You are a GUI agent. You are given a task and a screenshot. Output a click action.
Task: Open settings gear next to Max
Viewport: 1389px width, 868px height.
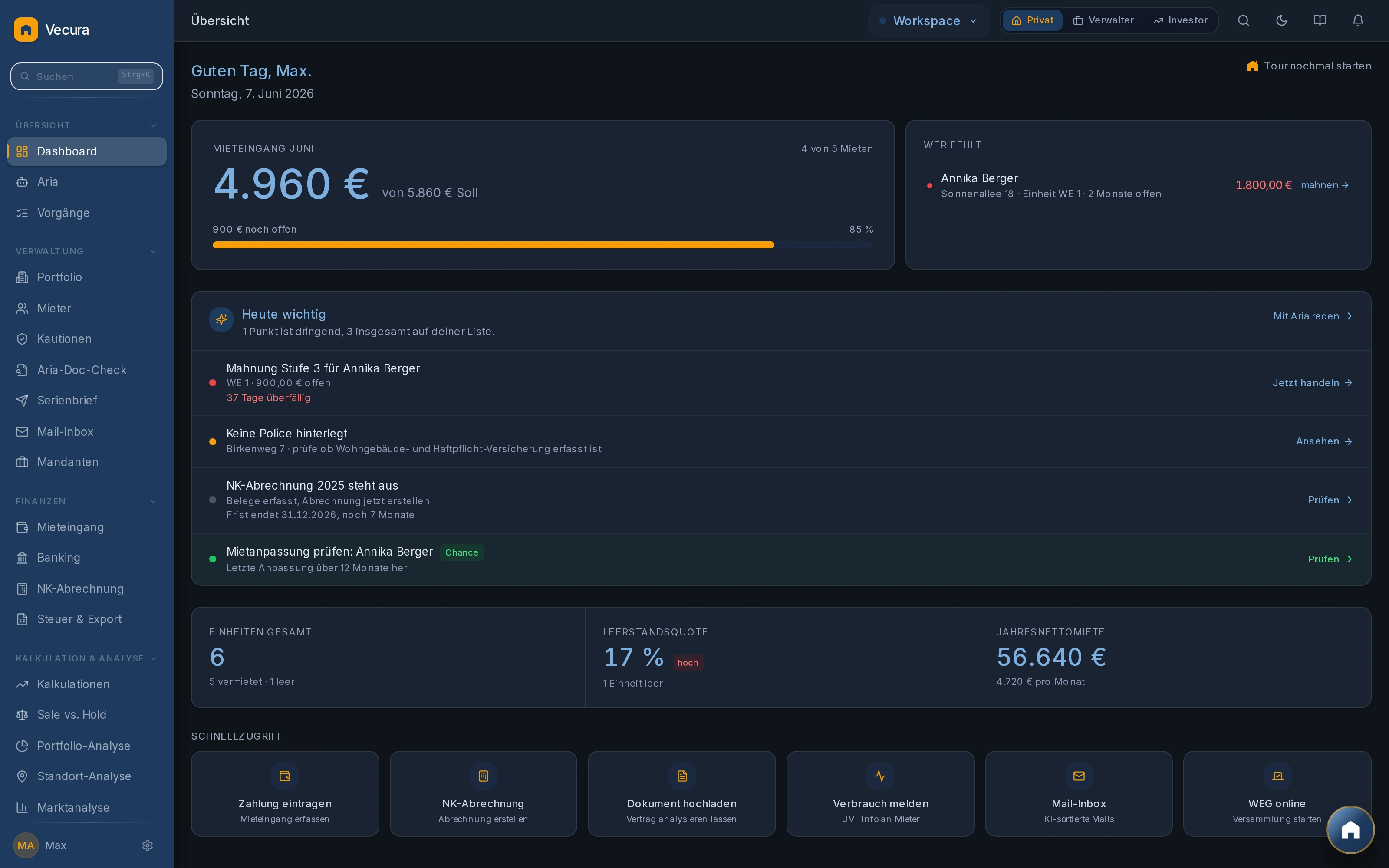tap(148, 845)
